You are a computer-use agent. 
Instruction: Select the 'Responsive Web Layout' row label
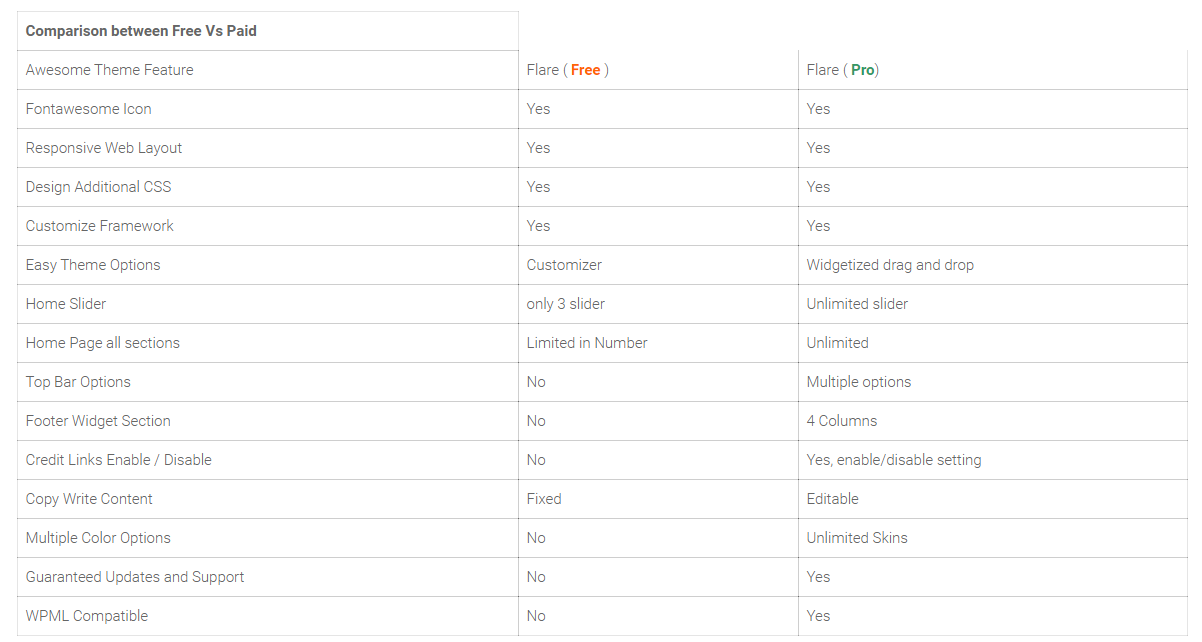click(104, 148)
